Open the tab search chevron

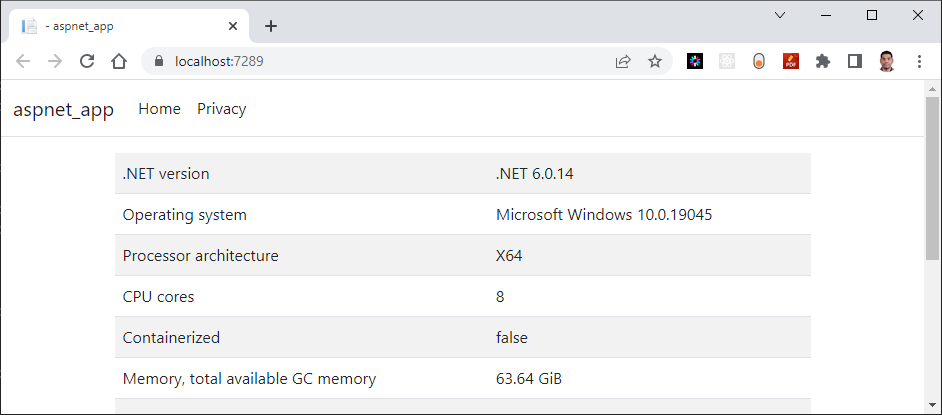780,16
